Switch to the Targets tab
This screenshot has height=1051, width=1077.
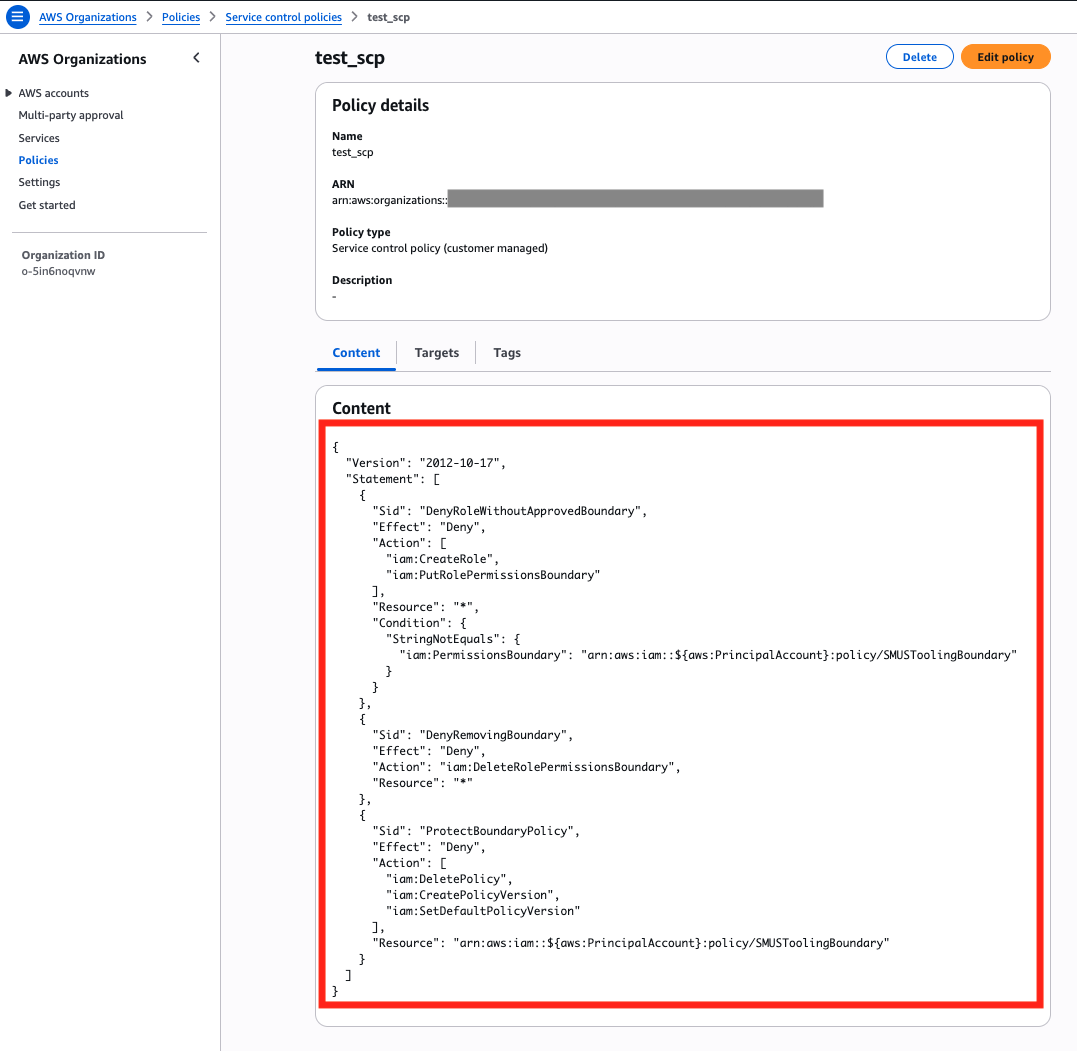436,352
